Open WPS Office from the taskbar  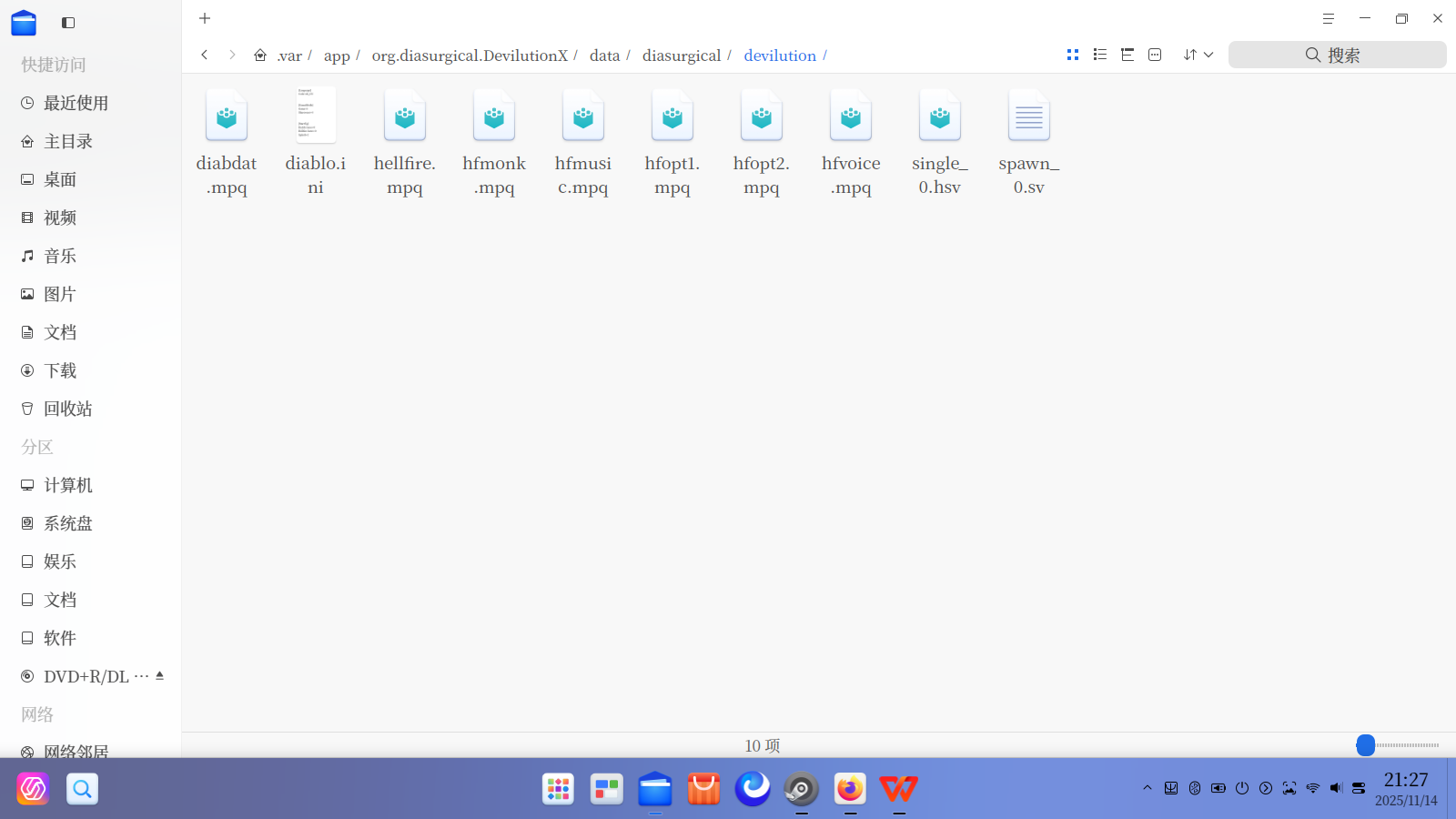899,788
